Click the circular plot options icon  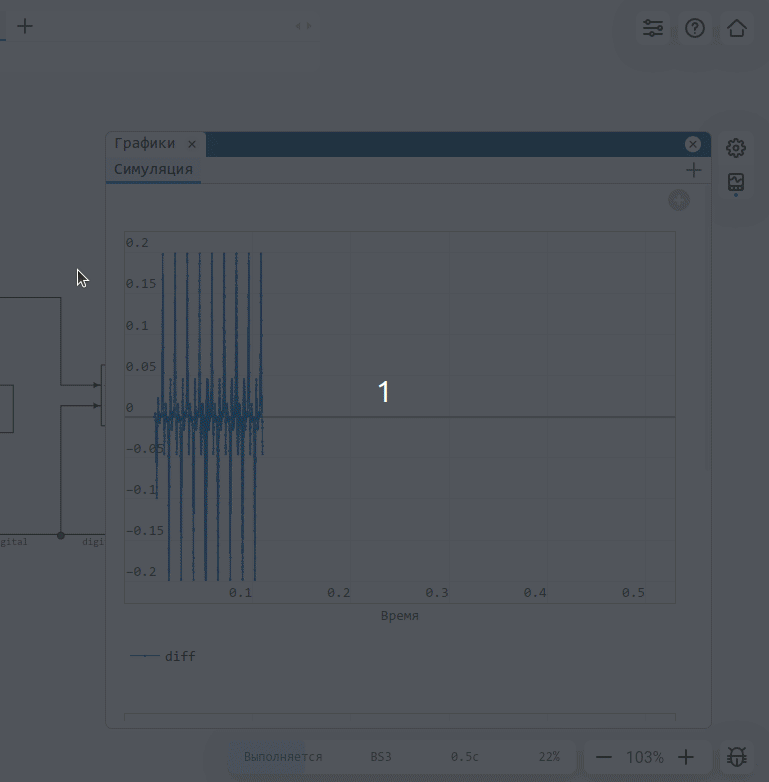pos(679,200)
